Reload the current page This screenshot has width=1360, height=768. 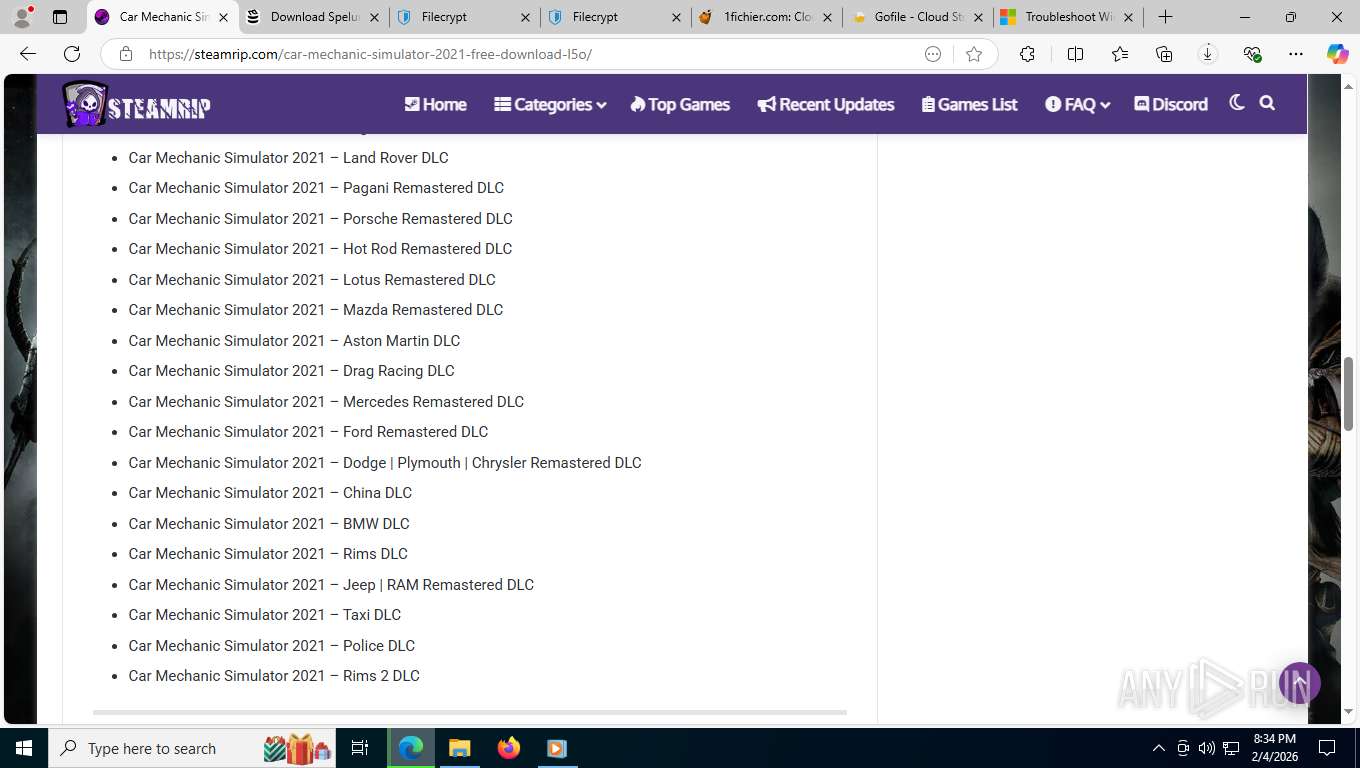pos(72,54)
